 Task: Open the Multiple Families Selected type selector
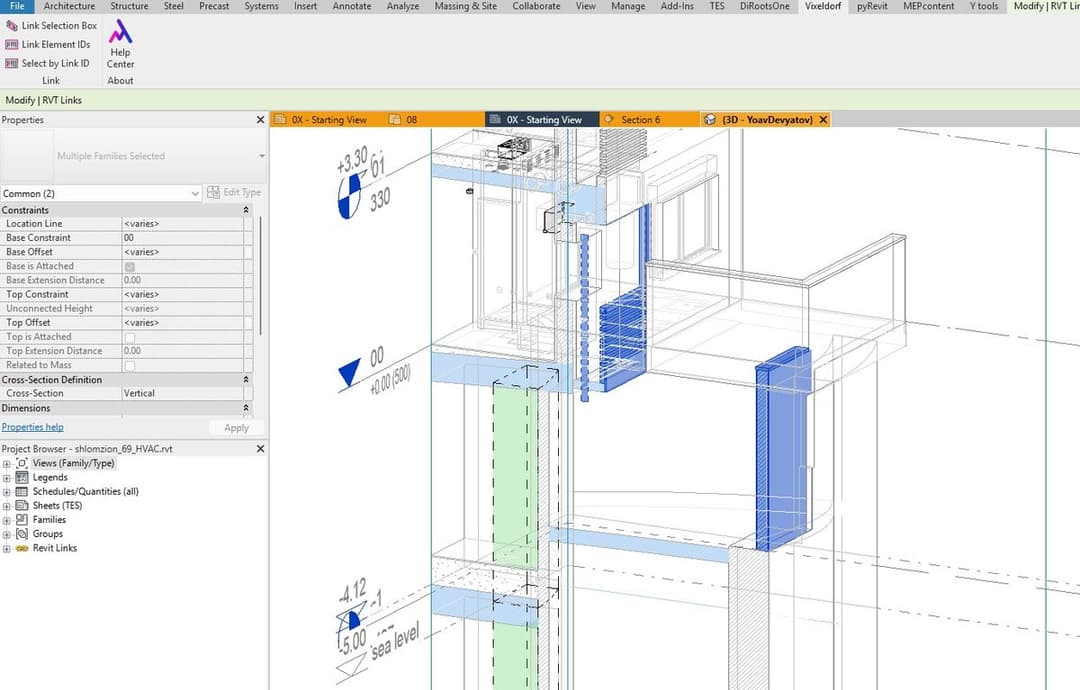(134, 156)
